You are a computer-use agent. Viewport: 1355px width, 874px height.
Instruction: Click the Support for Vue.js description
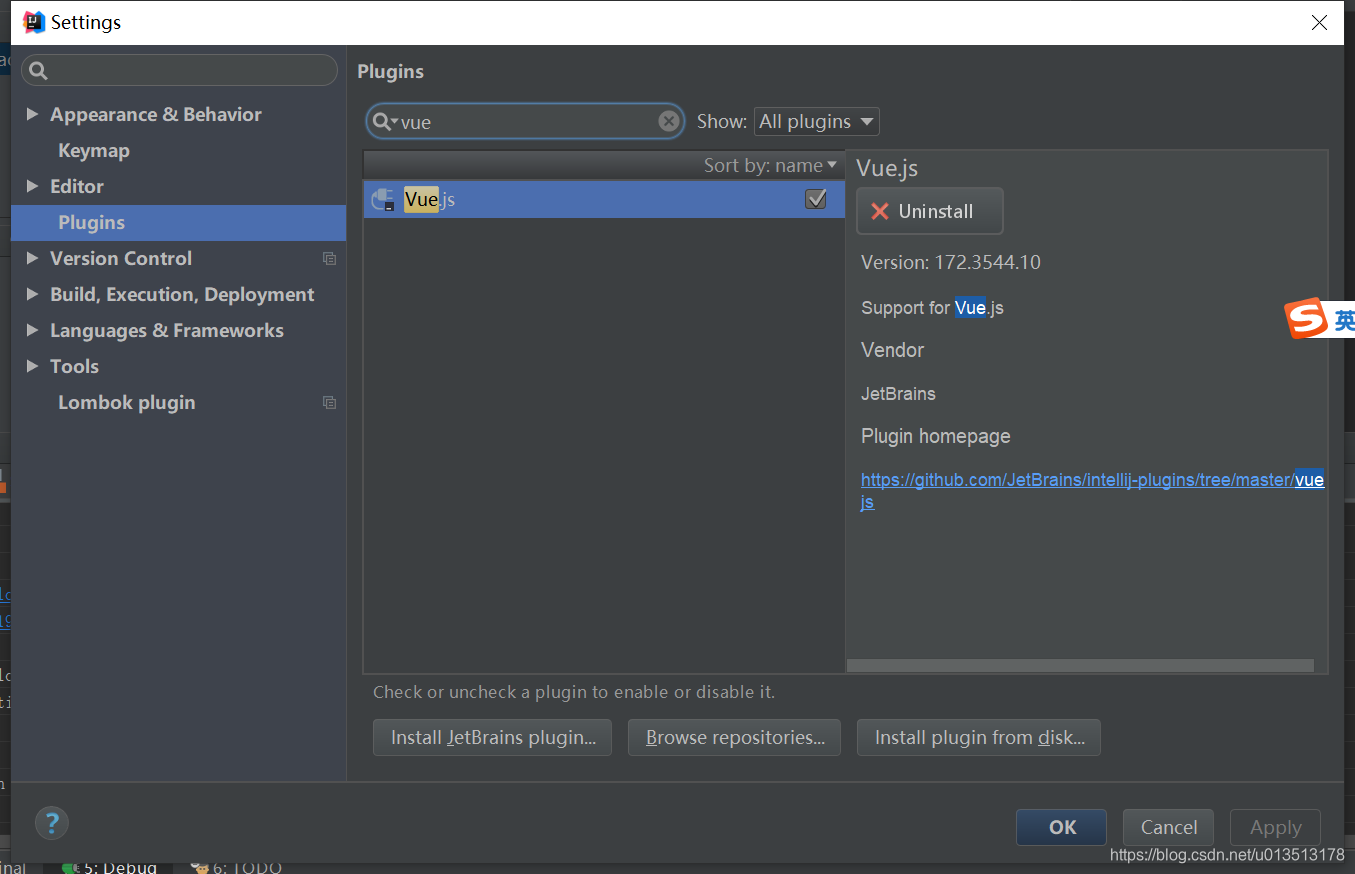932,307
